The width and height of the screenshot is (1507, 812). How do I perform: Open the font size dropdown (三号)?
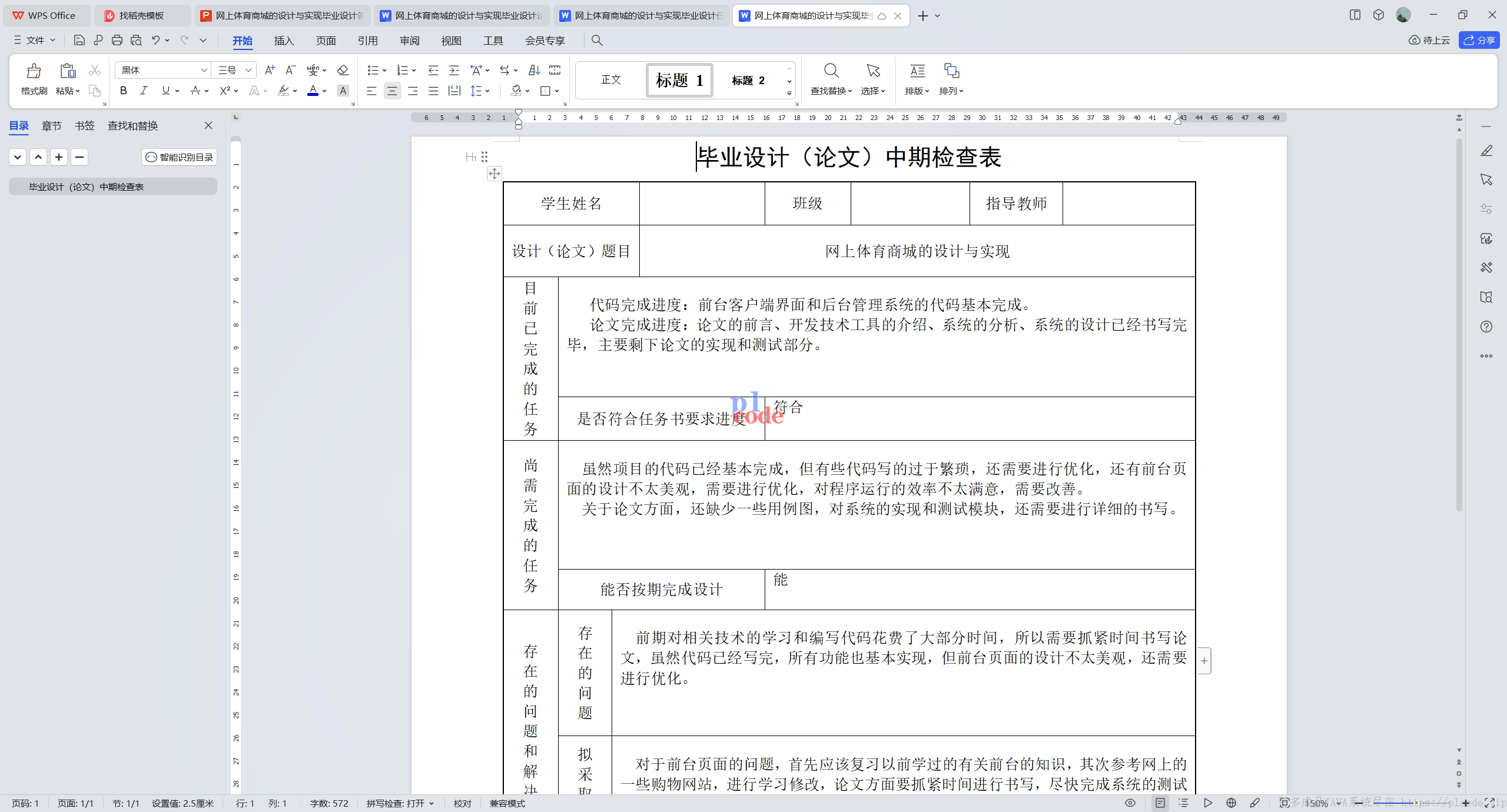tap(248, 70)
